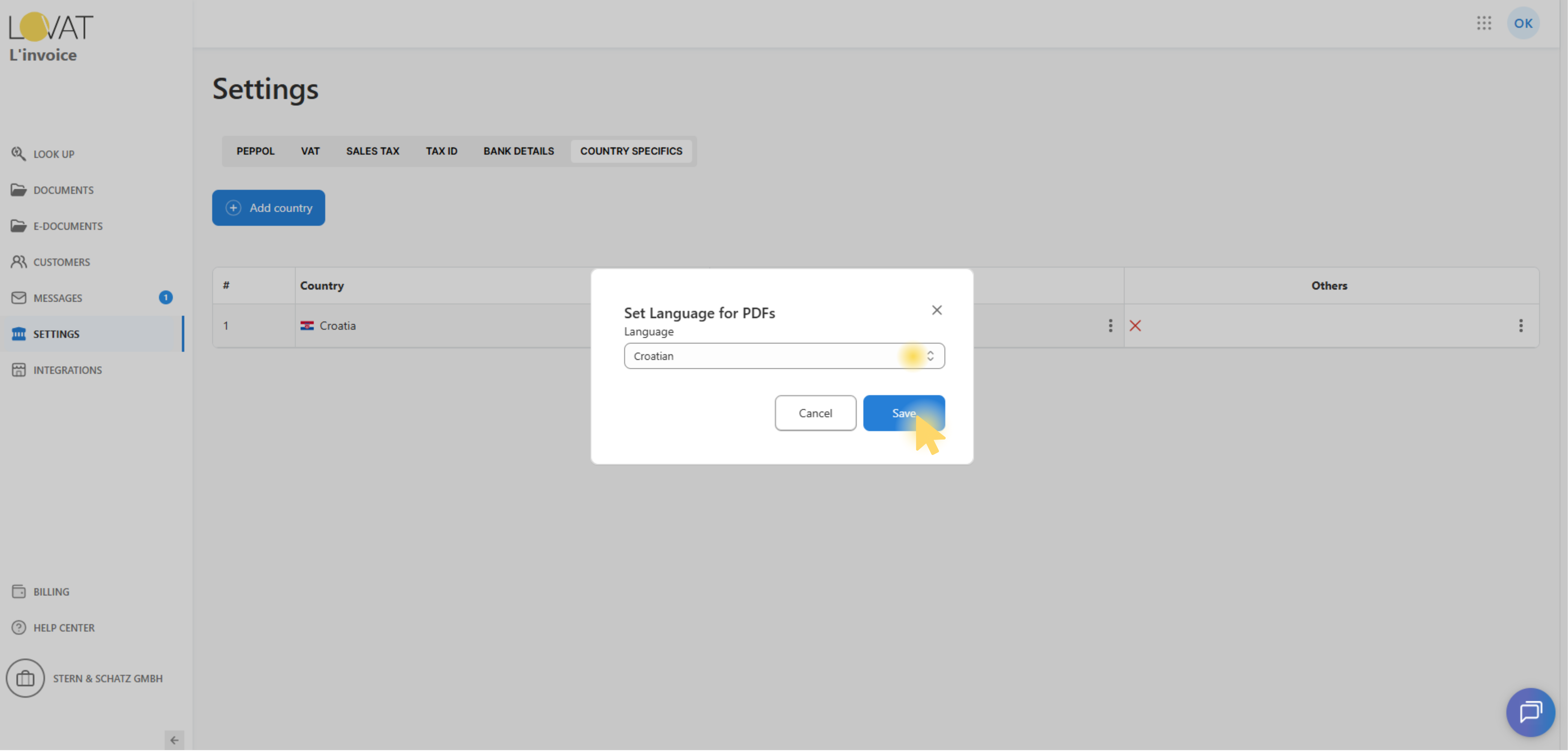Close the Set Language dialog
1568x751 pixels.
tap(936, 310)
